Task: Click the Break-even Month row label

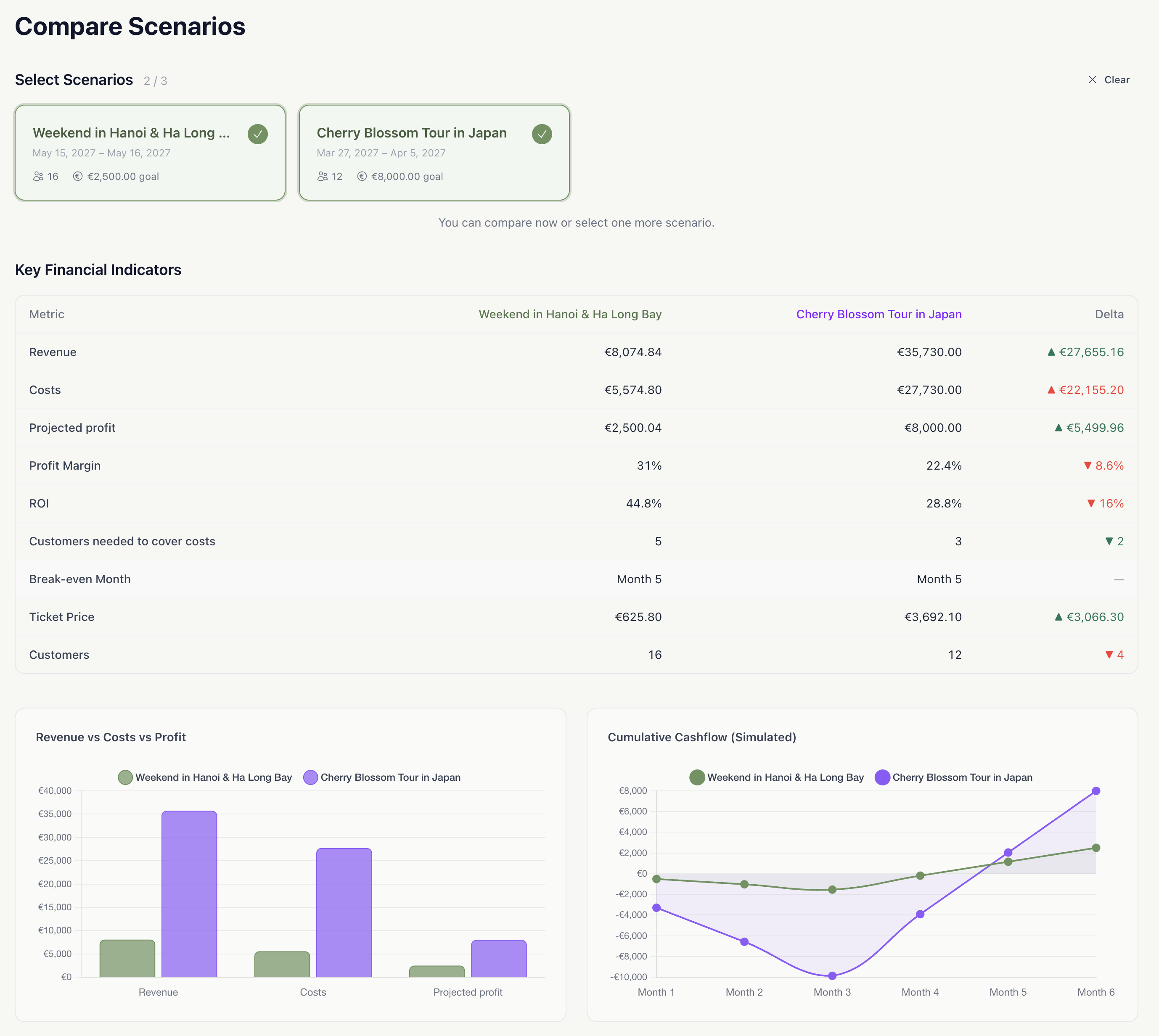Action: (80, 579)
